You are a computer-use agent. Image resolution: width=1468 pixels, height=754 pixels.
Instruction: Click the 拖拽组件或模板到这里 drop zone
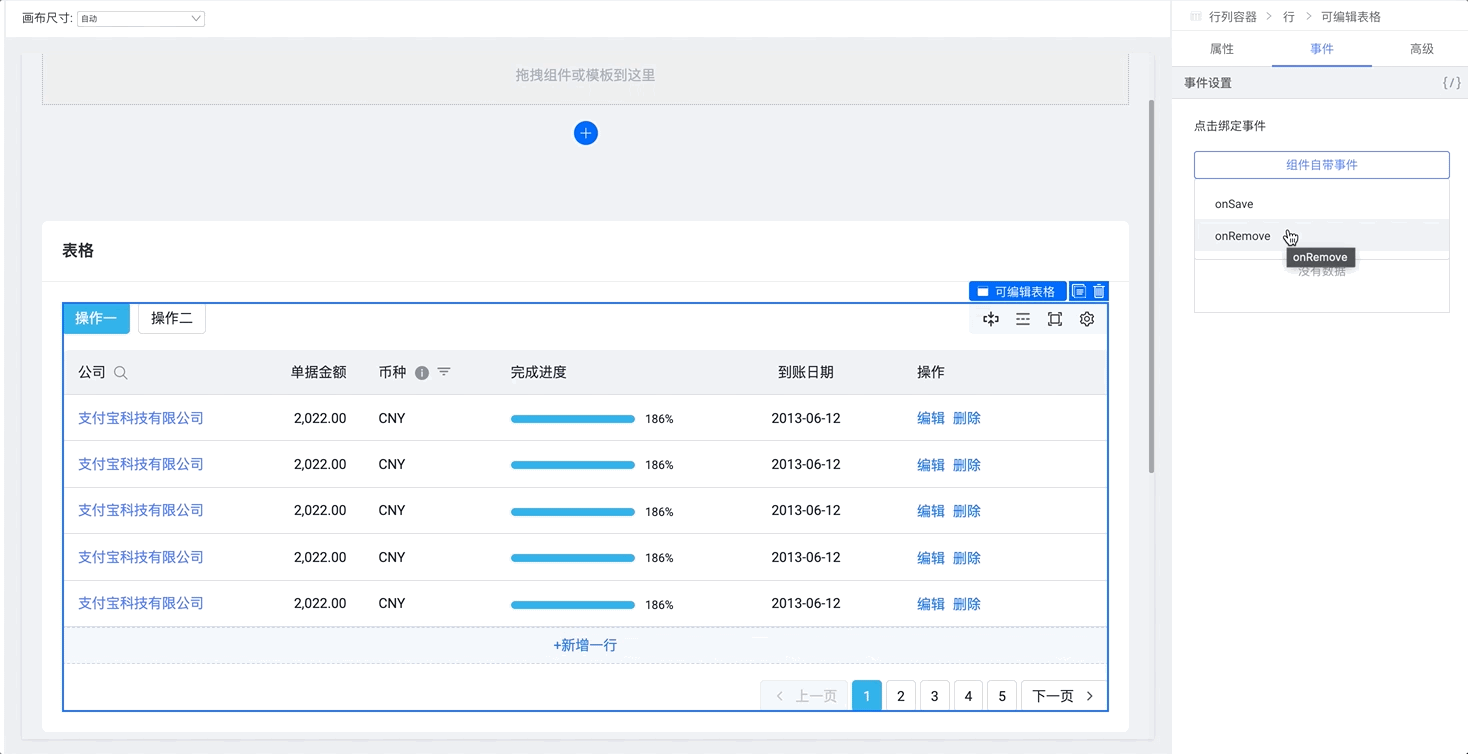pos(585,75)
